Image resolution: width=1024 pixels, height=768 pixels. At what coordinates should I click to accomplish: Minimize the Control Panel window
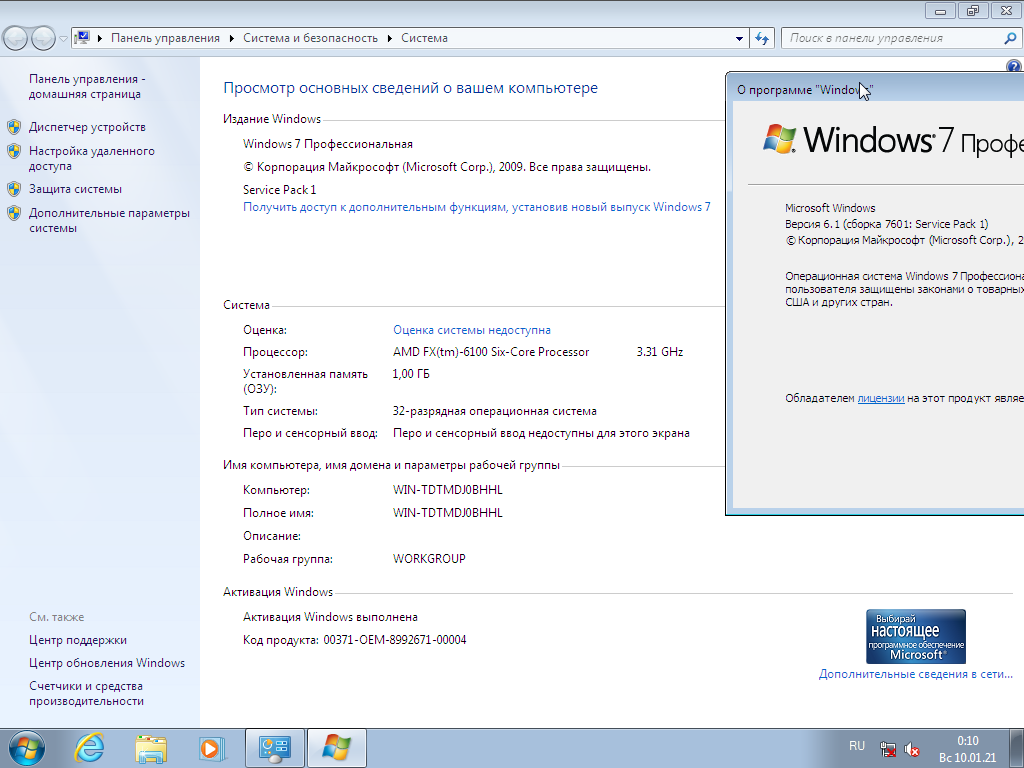[940, 10]
